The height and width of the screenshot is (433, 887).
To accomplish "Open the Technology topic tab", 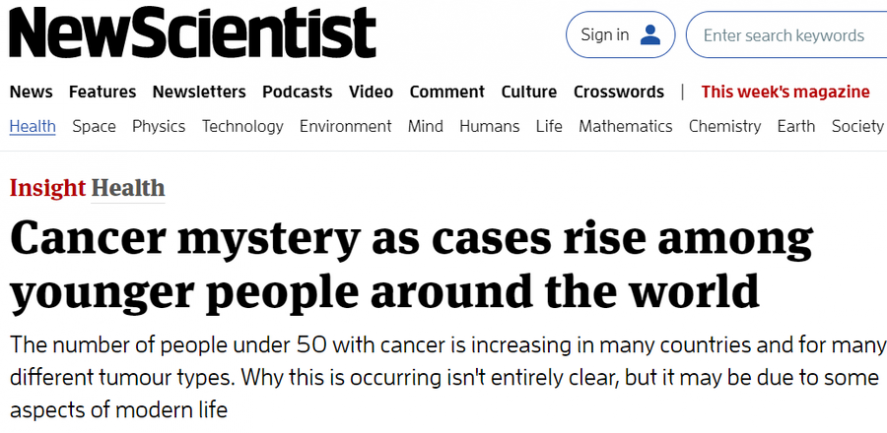I will point(242,126).
